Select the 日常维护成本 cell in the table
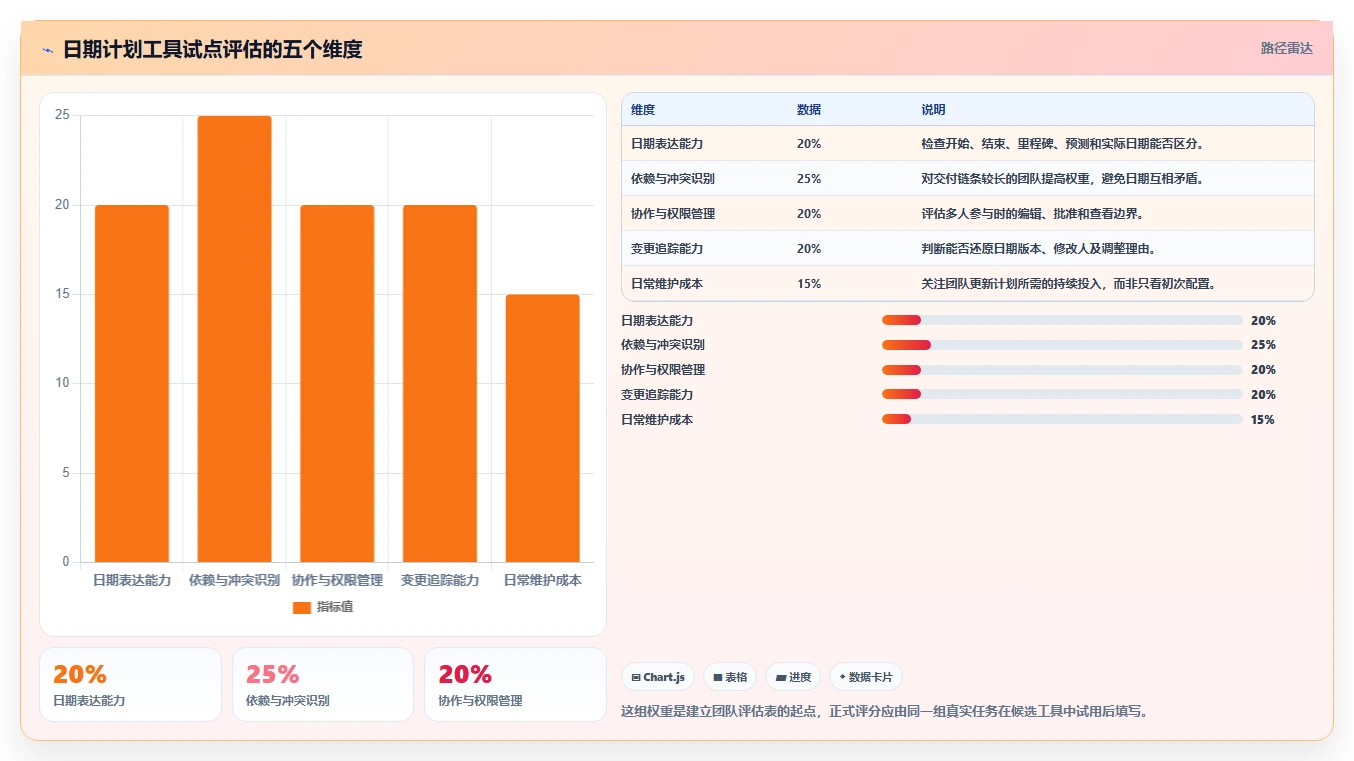Screen dimensions: 1354x761 [704, 283]
